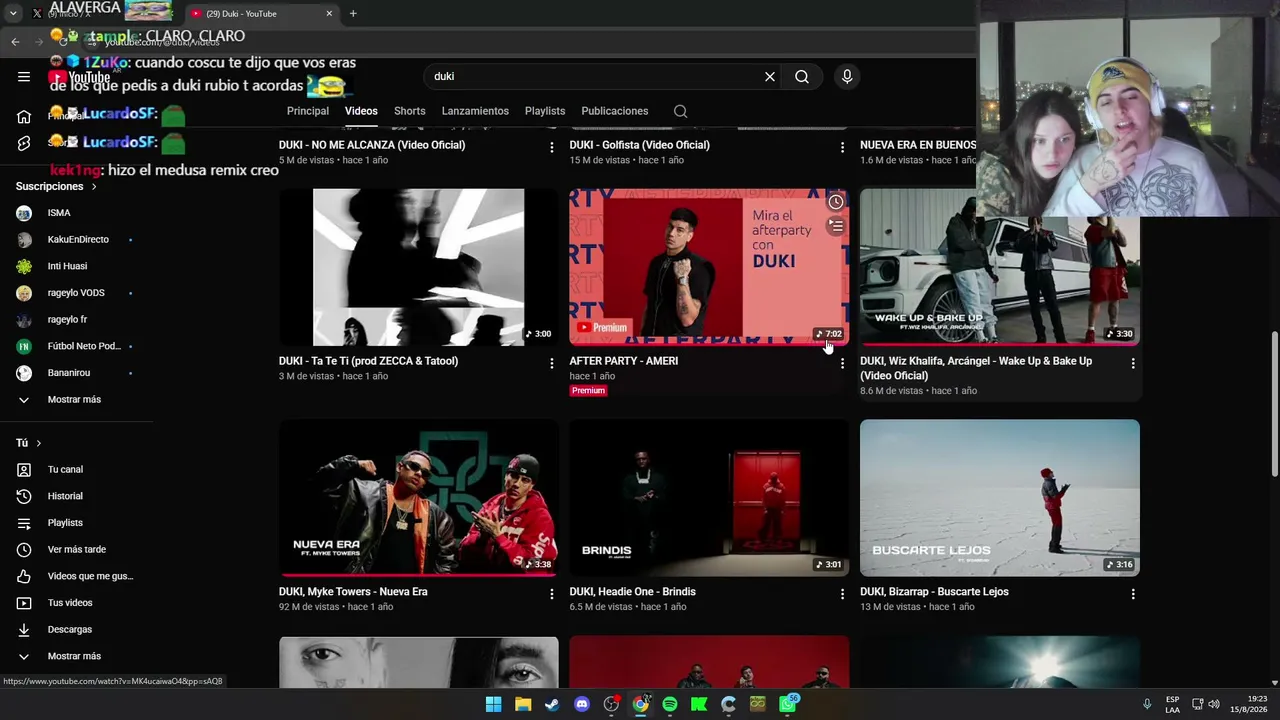Clear the search box with the X
The height and width of the screenshot is (720, 1280).
(x=770, y=77)
